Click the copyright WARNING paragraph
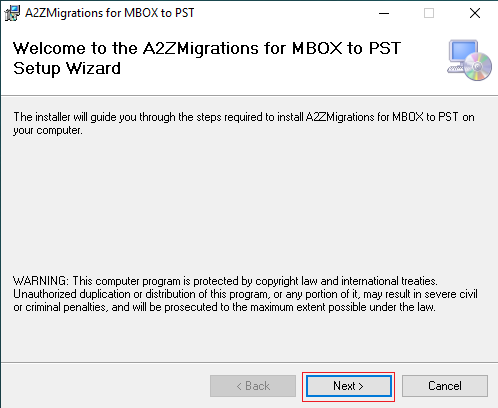 coord(245,294)
